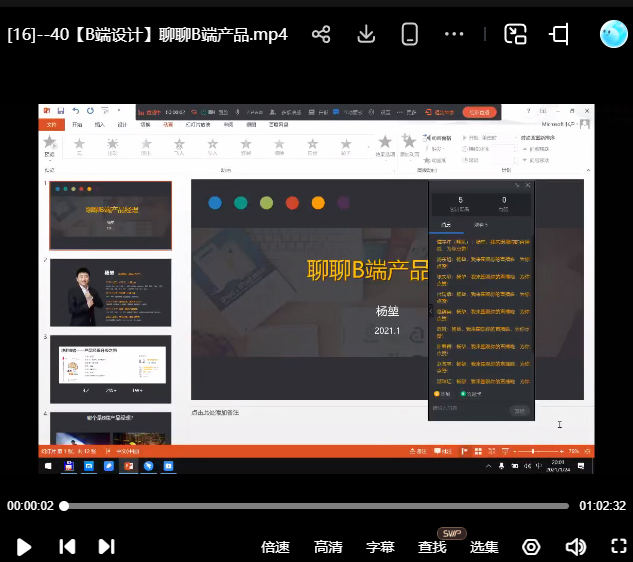Toggle fullscreen mode
The image size is (633, 562).
(x=618, y=547)
